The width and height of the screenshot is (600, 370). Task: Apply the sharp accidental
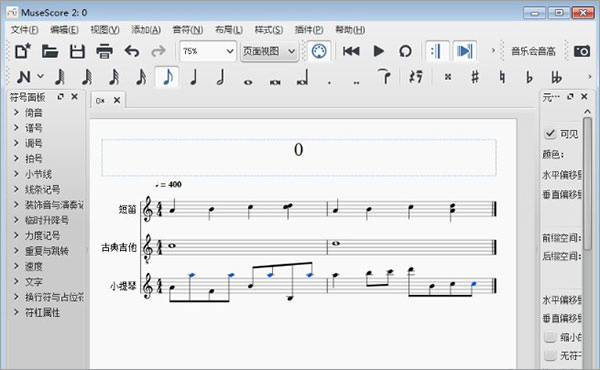(475, 77)
